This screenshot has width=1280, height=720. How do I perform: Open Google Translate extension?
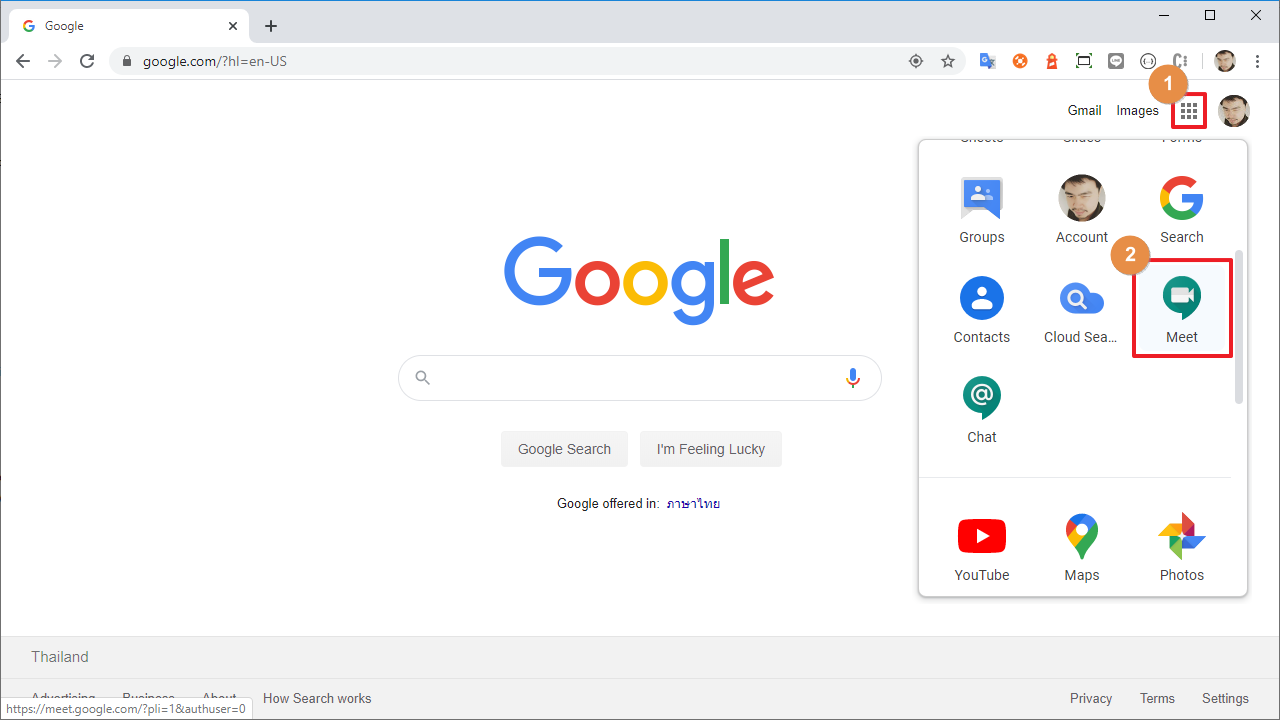click(987, 61)
